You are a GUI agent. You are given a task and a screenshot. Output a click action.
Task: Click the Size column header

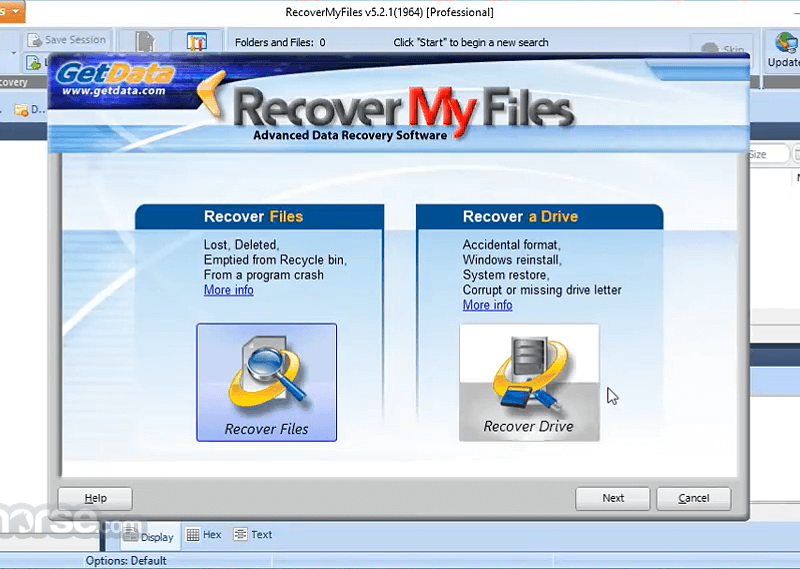(x=767, y=155)
